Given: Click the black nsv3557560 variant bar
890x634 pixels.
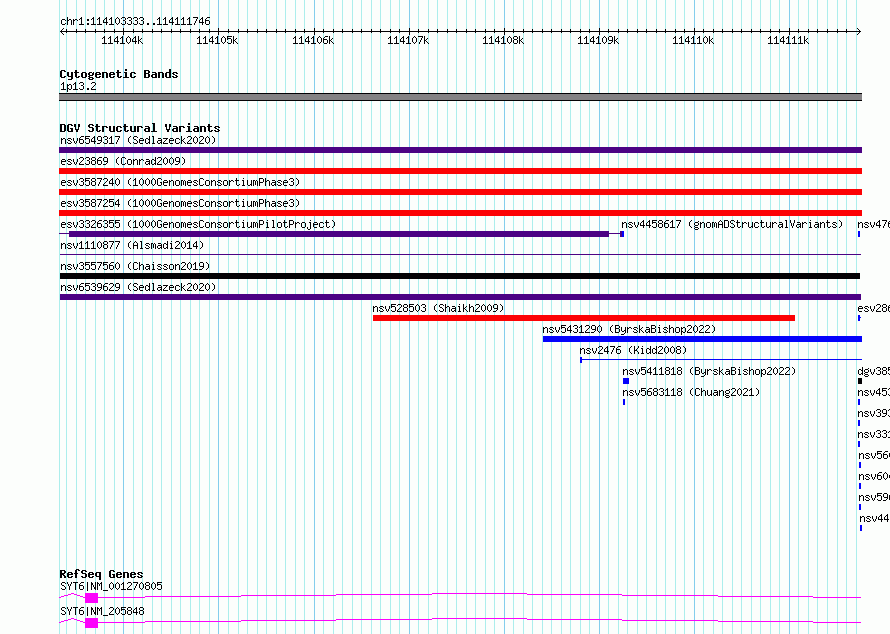Looking at the screenshot, I should [460, 276].
